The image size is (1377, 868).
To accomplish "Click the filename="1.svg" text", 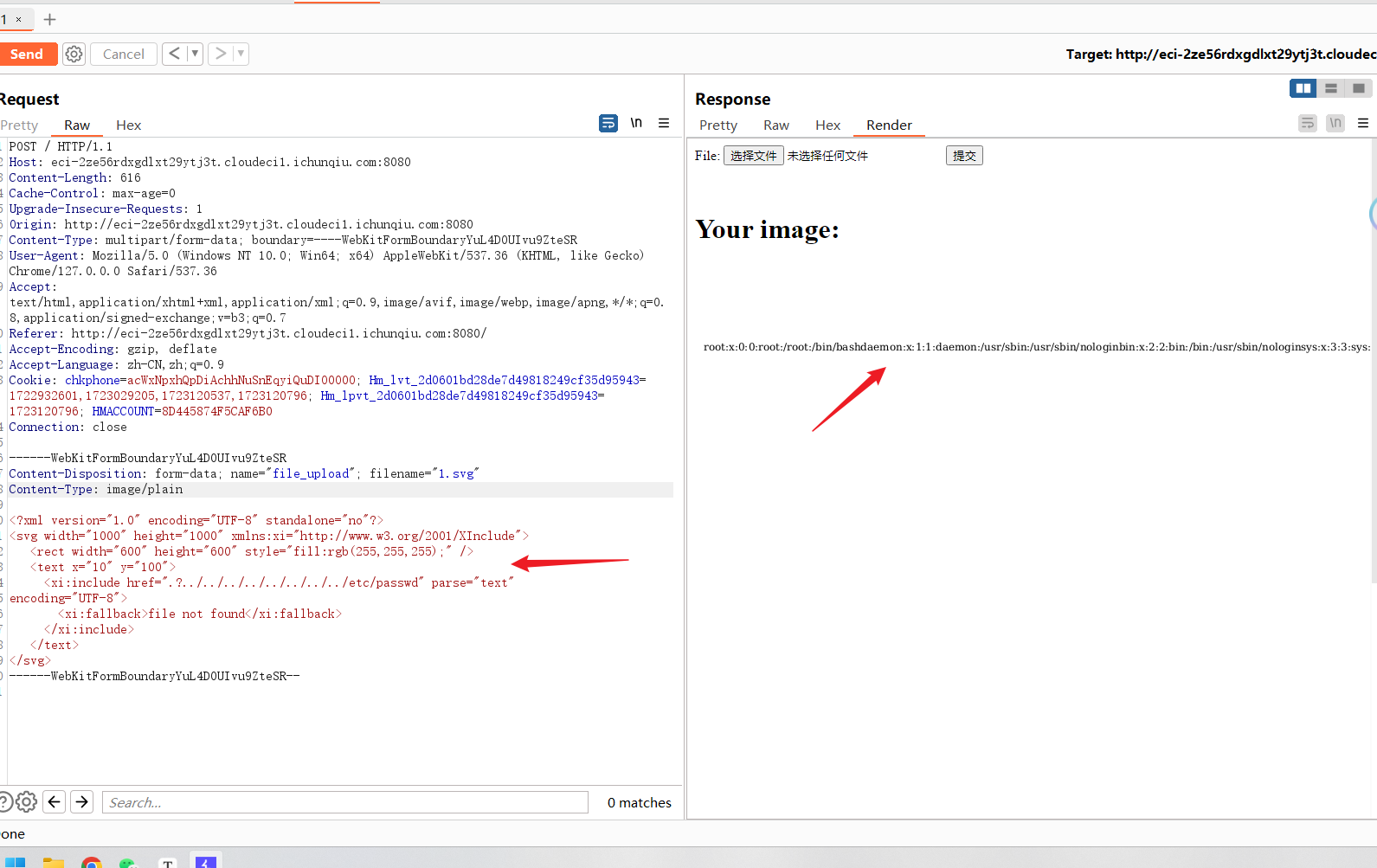I will [424, 473].
